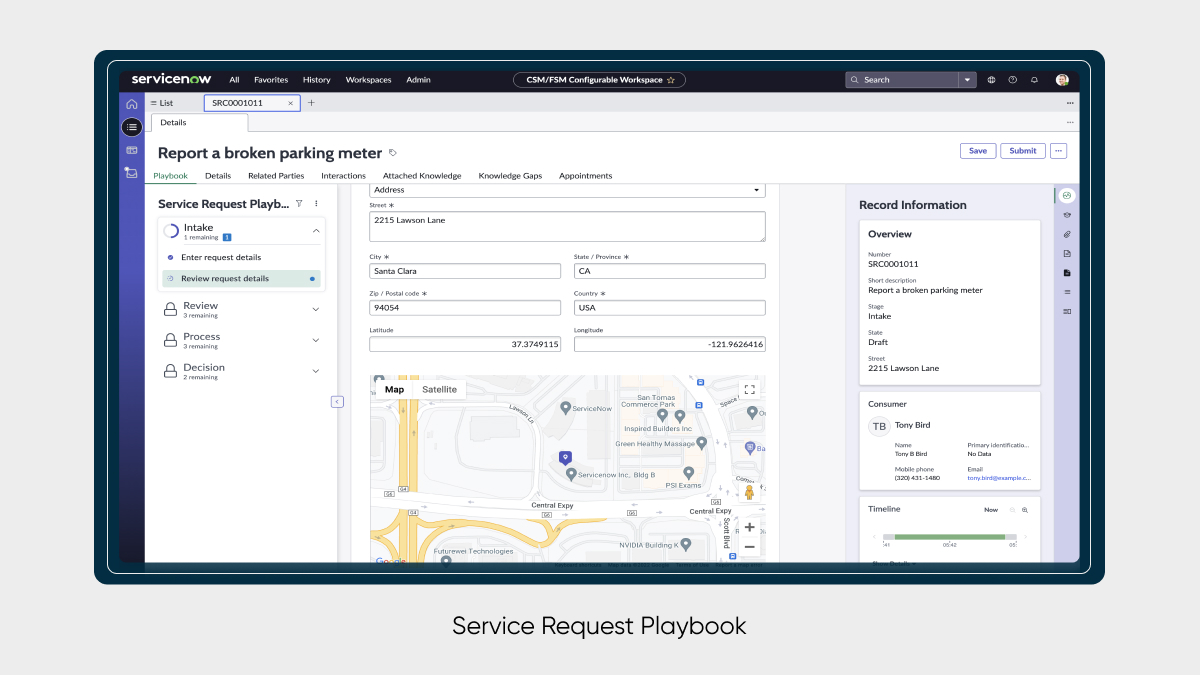
Task: Click the green timeline bar
Action: pos(949,537)
